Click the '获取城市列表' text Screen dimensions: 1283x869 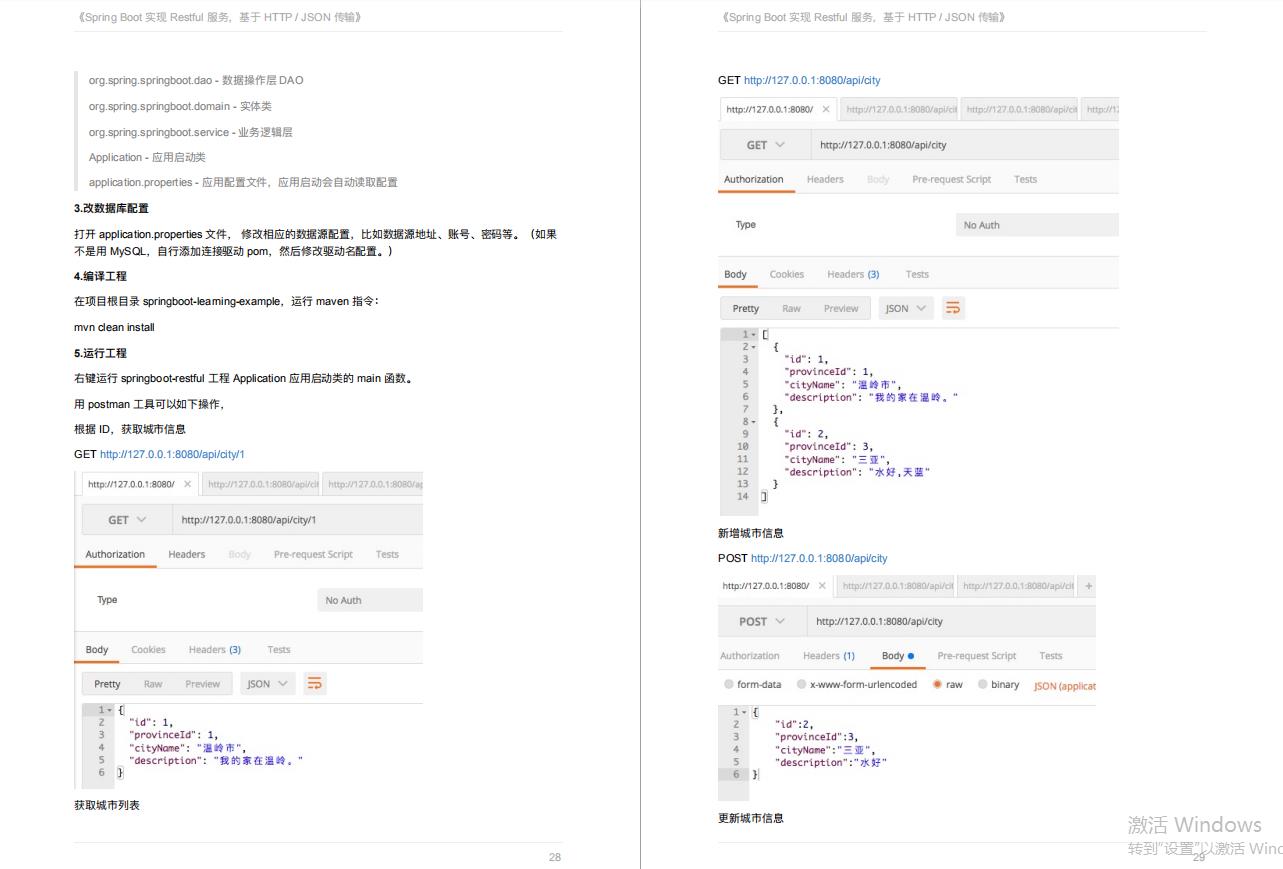107,805
